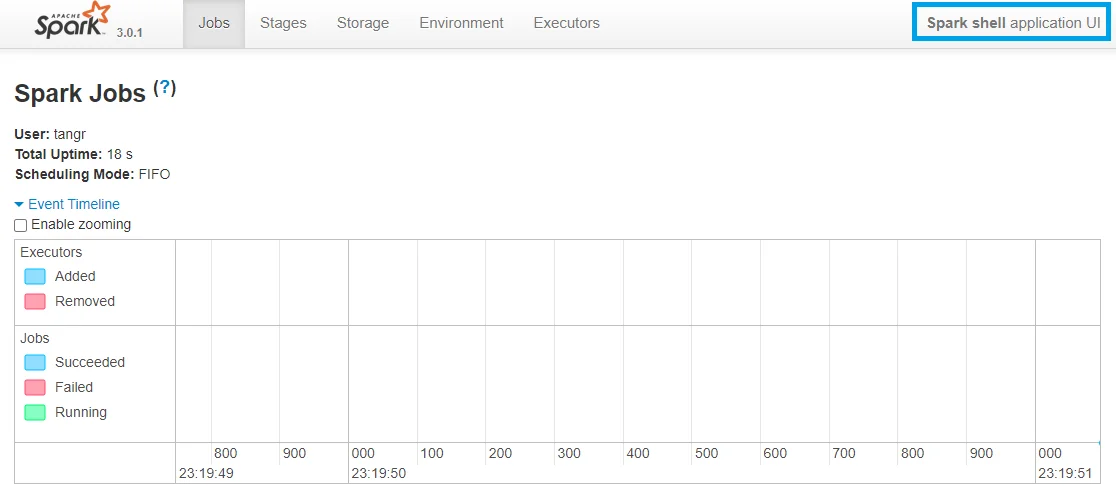
Task: Open the Storage tab
Action: tap(363, 23)
